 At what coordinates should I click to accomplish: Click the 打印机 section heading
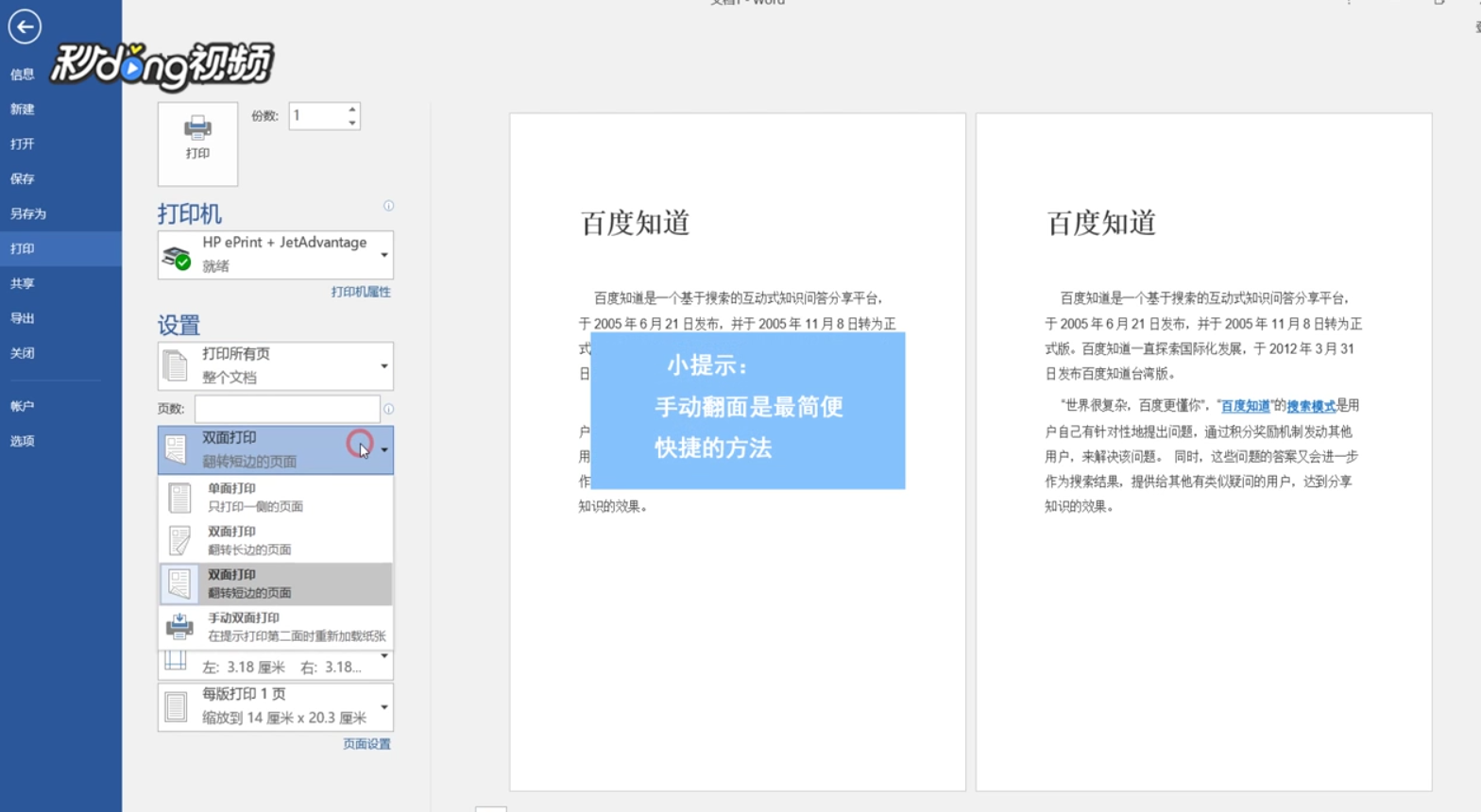190,214
